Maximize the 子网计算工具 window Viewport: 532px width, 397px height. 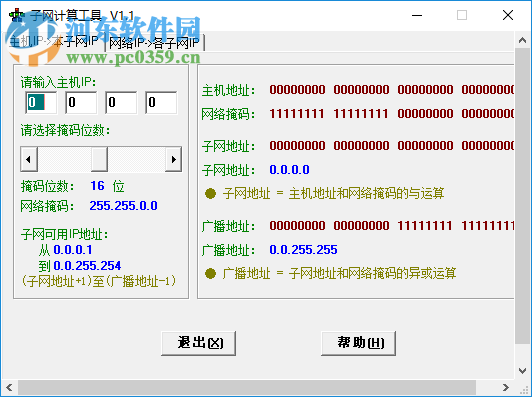(x=462, y=15)
